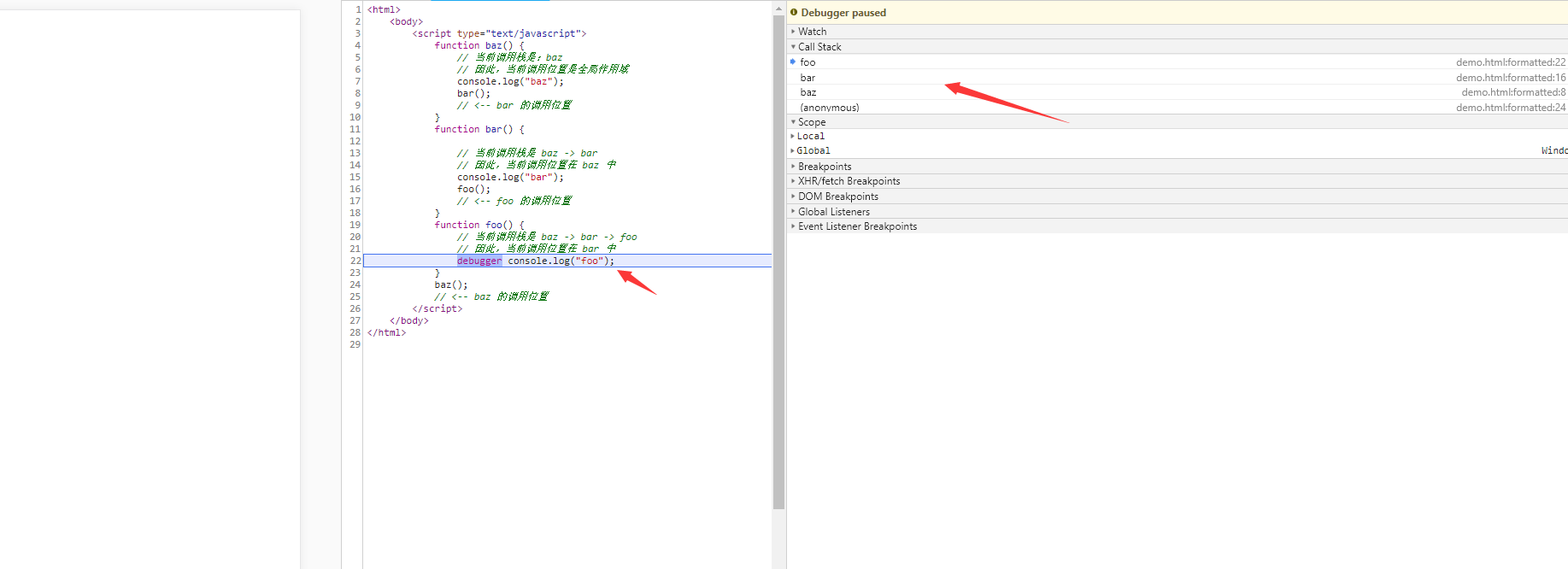The image size is (1568, 569).
Task: Expand the Local scope entry
Action: point(810,136)
